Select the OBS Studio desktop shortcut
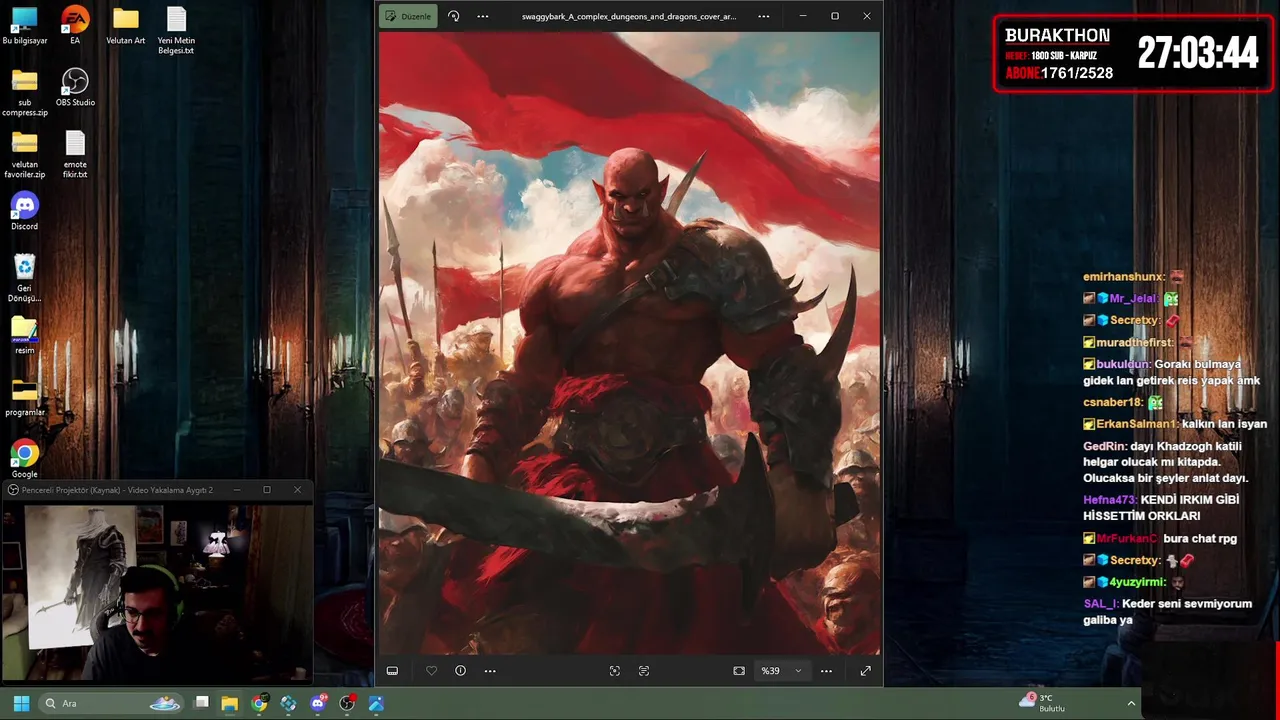The height and width of the screenshot is (720, 1280). pos(75,88)
